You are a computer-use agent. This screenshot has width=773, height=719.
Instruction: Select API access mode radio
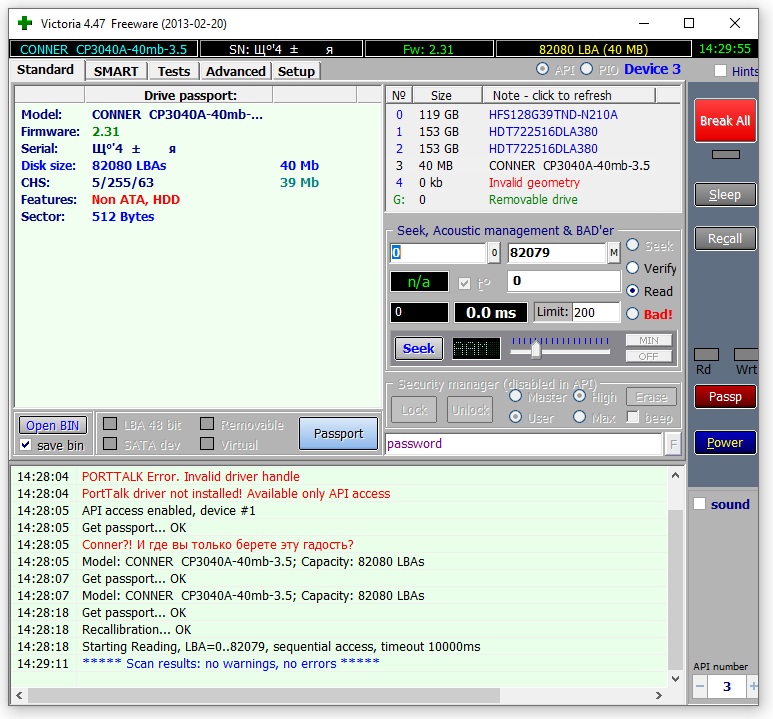(x=542, y=69)
